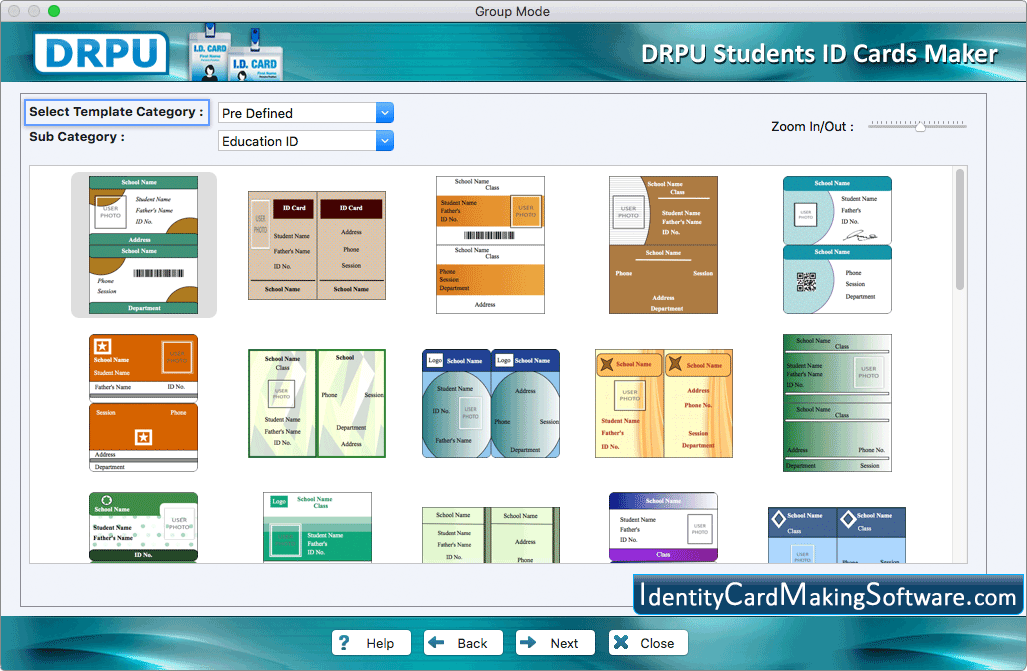This screenshot has height=671, width=1027.
Task: Pick the orange barcode ID template
Action: coord(491,245)
